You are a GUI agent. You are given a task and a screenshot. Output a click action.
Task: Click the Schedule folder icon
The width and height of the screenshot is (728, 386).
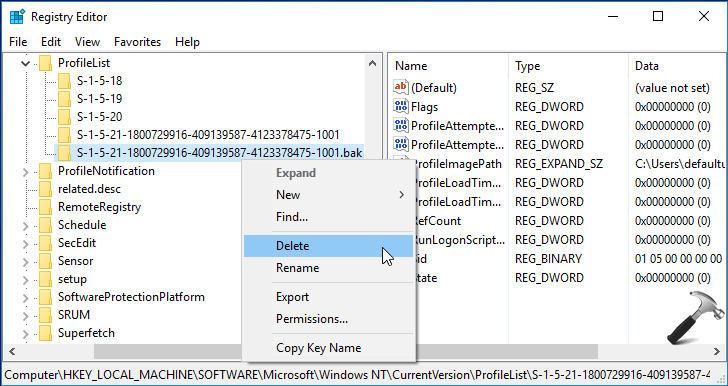pos(46,225)
